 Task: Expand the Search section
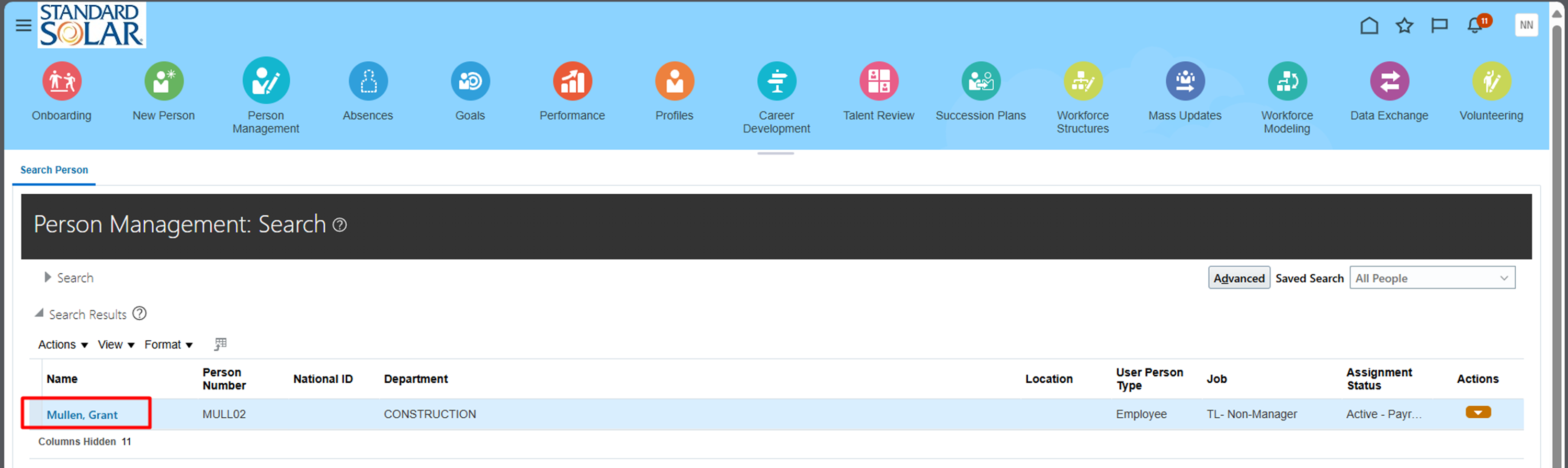tap(48, 277)
